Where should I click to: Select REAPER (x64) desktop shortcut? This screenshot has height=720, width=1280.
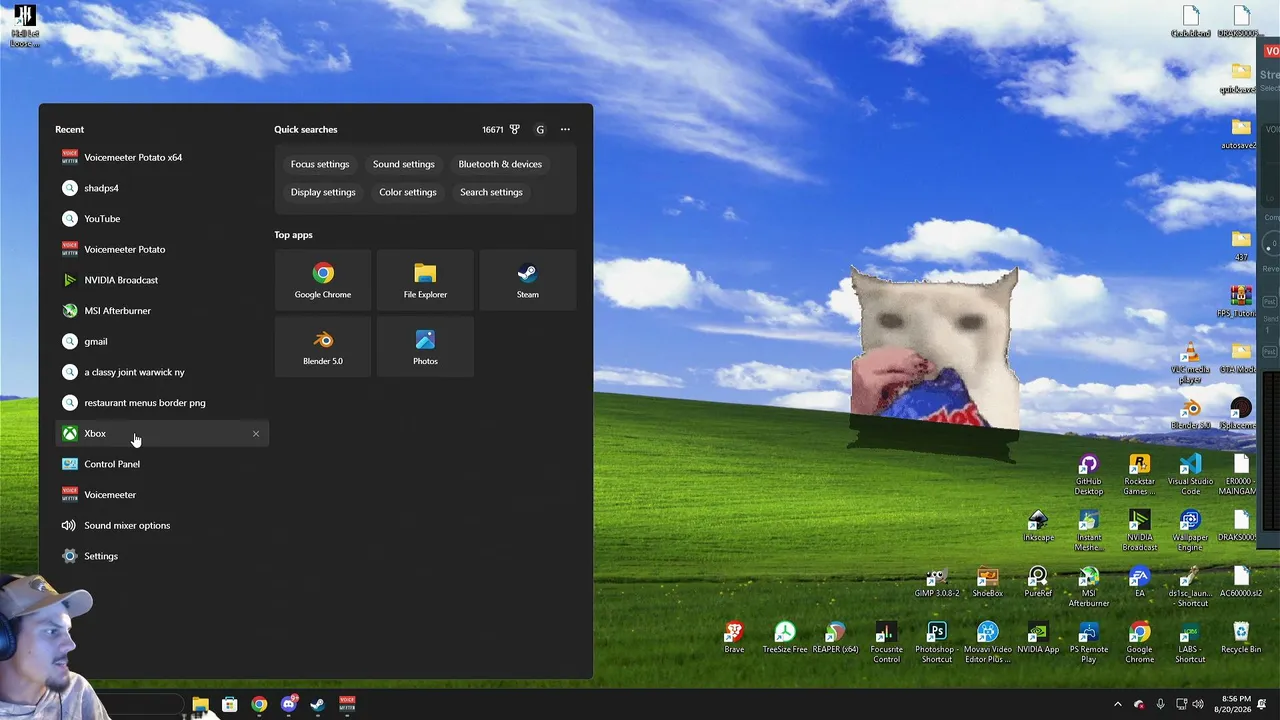tap(835, 638)
